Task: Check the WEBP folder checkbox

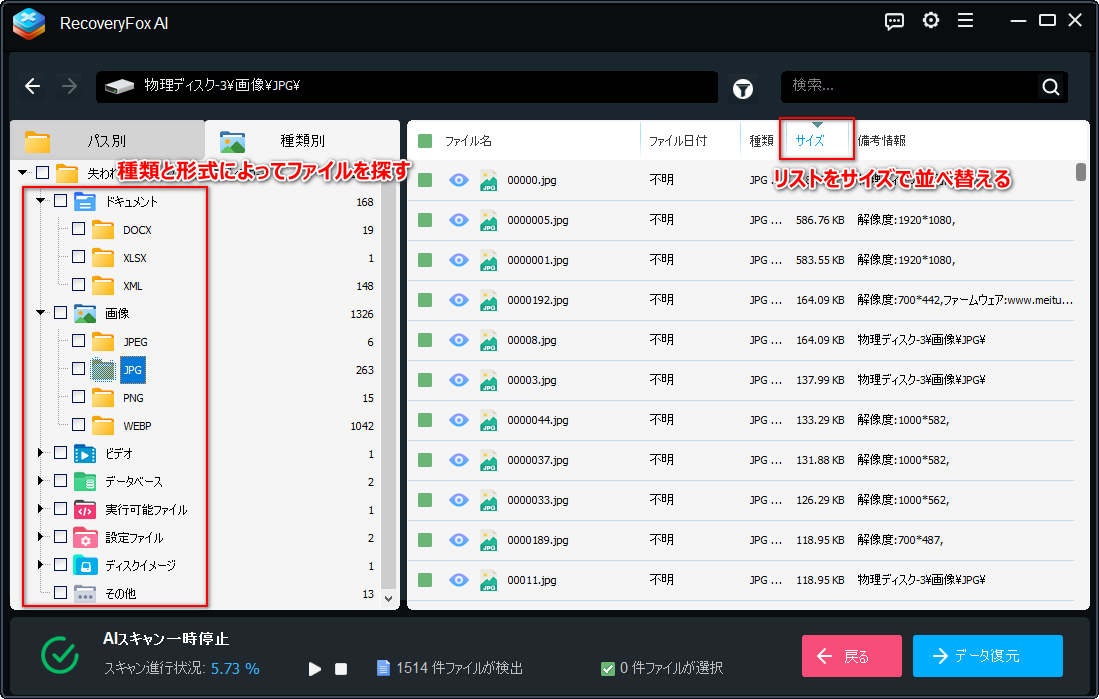Action: (x=78, y=425)
